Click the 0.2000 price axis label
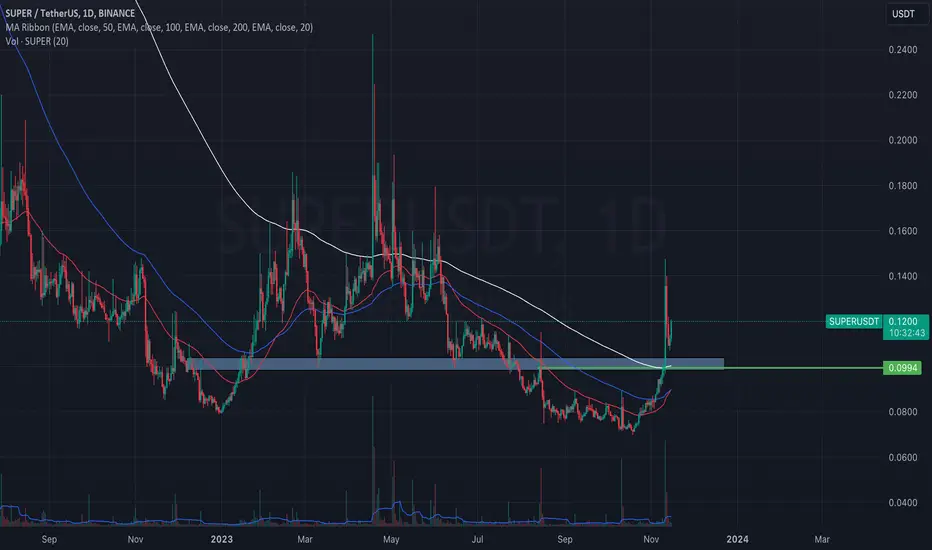 coord(902,140)
